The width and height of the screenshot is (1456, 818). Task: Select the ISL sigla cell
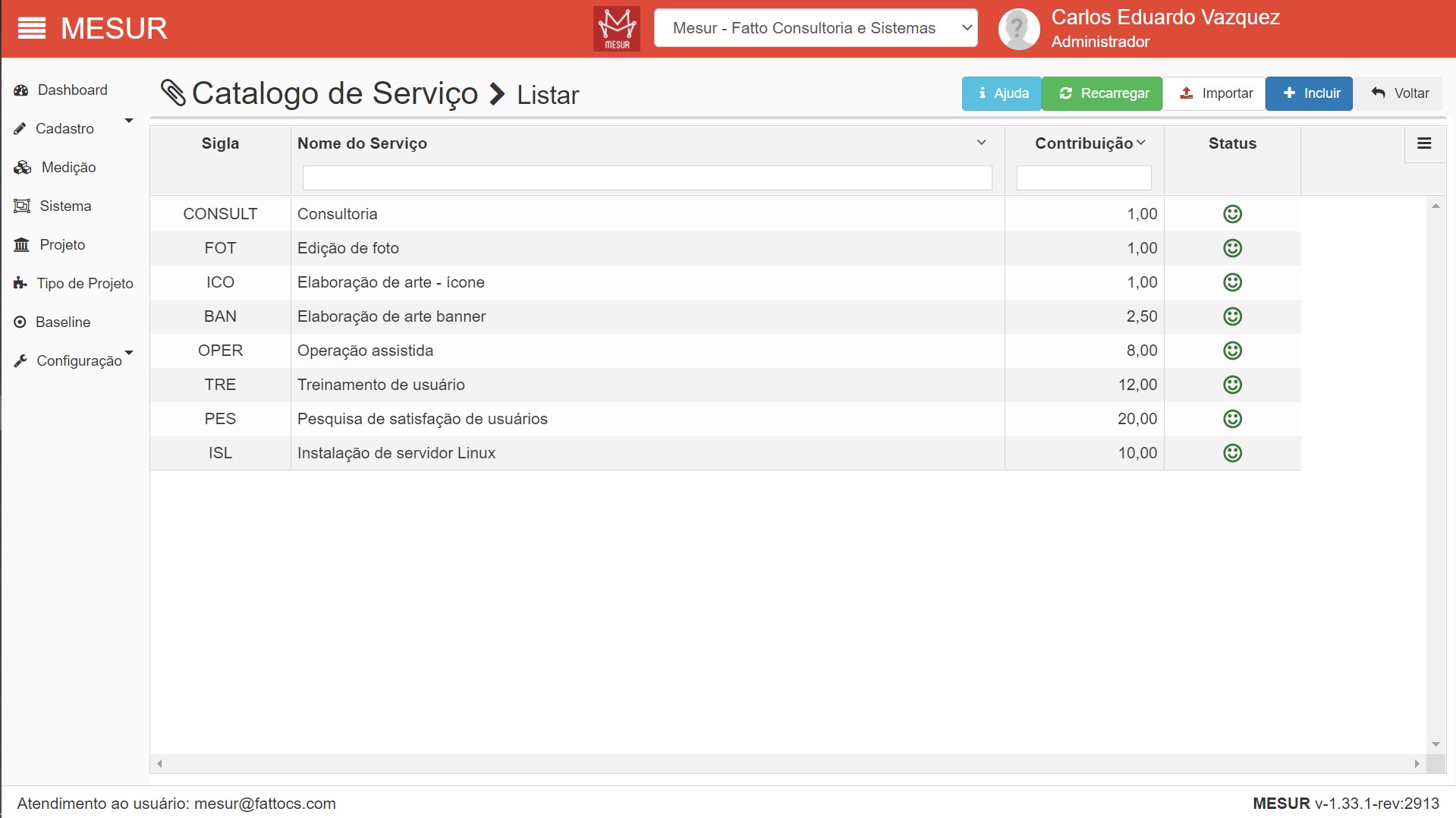click(220, 453)
